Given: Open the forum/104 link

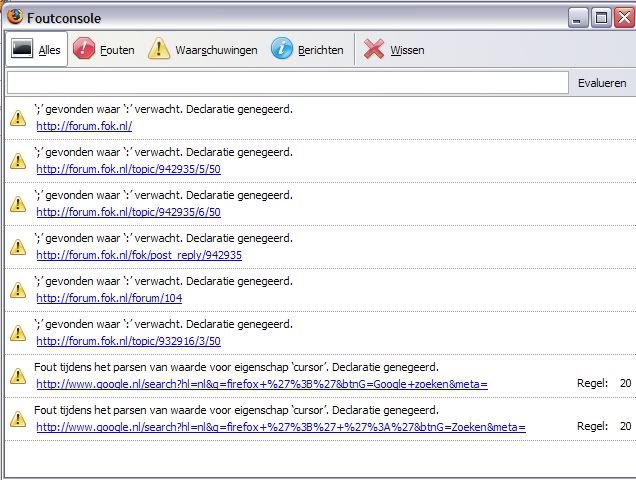Looking at the screenshot, I should (x=109, y=298).
